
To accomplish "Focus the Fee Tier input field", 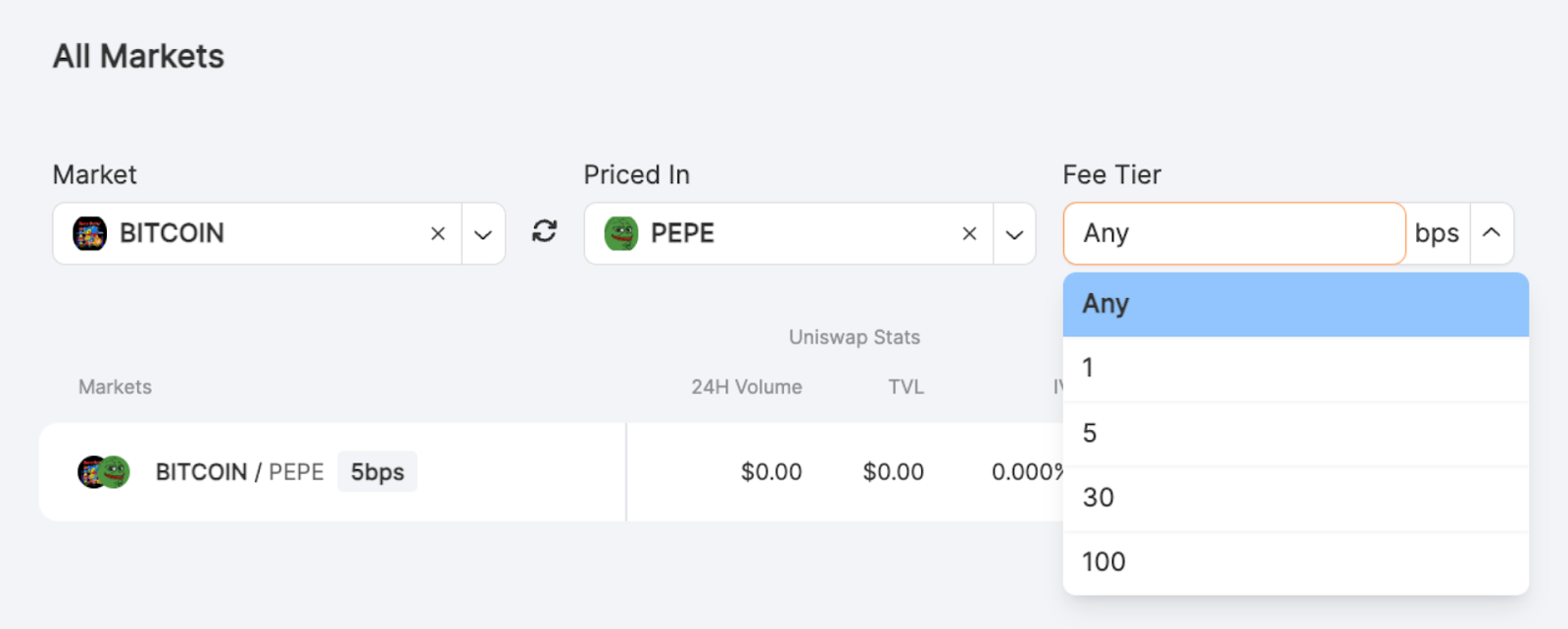I will (x=1234, y=233).
